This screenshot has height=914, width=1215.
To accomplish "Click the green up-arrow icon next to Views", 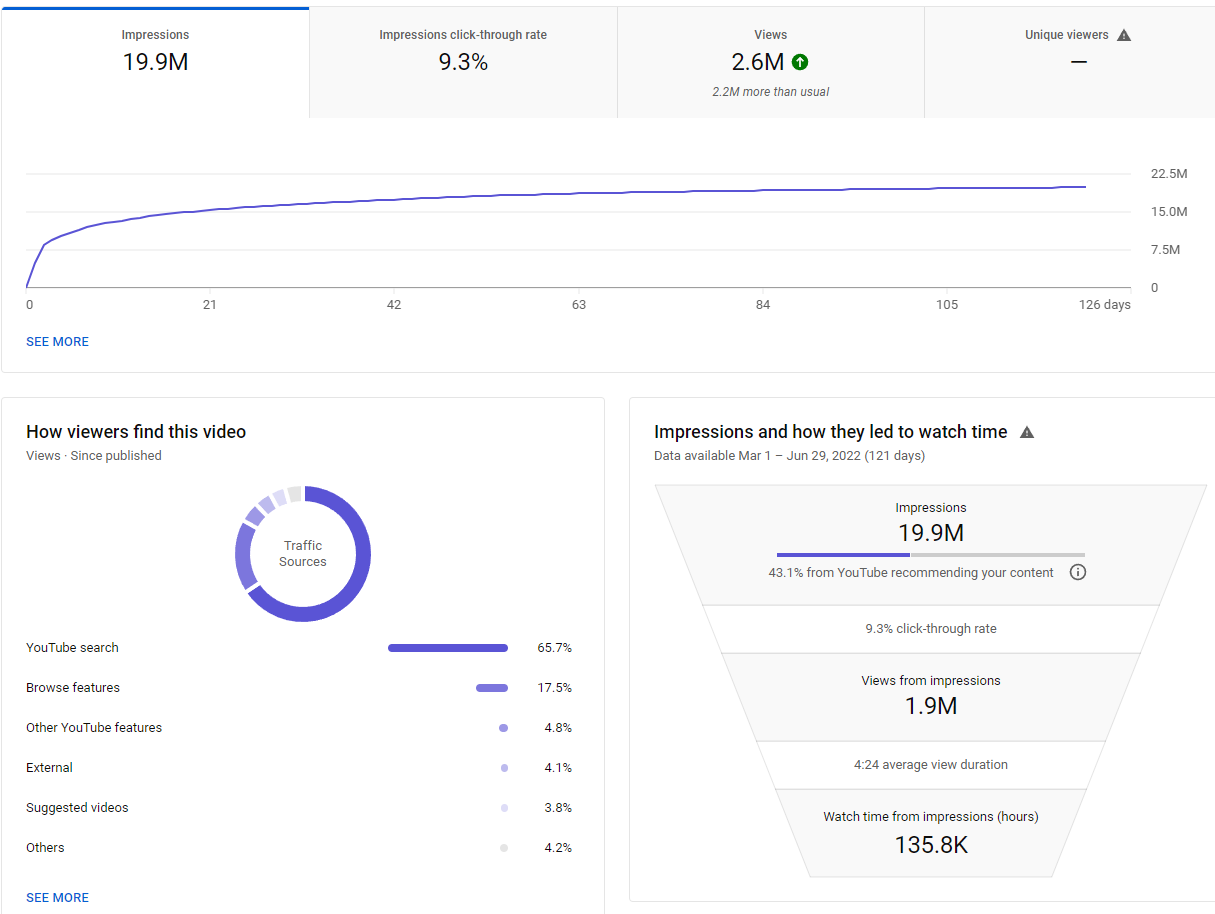I will coord(800,62).
